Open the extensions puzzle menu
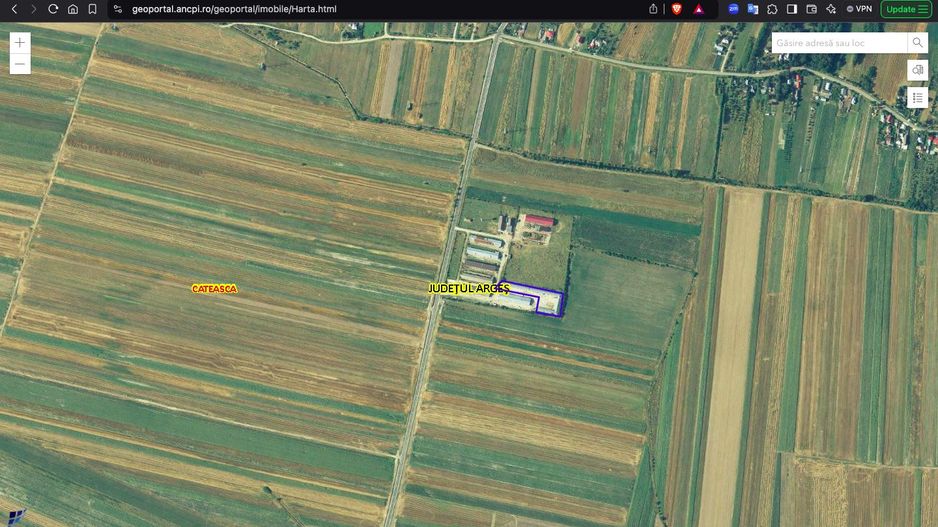The height and width of the screenshot is (527, 938). tap(772, 9)
